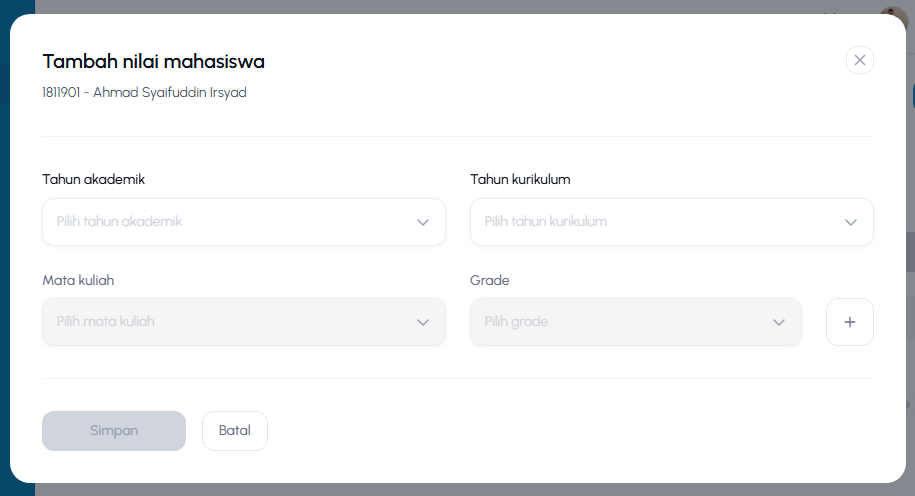Close the Tambah nilai mahasiswa dialog
Screen dimensions: 915x496
860,60
